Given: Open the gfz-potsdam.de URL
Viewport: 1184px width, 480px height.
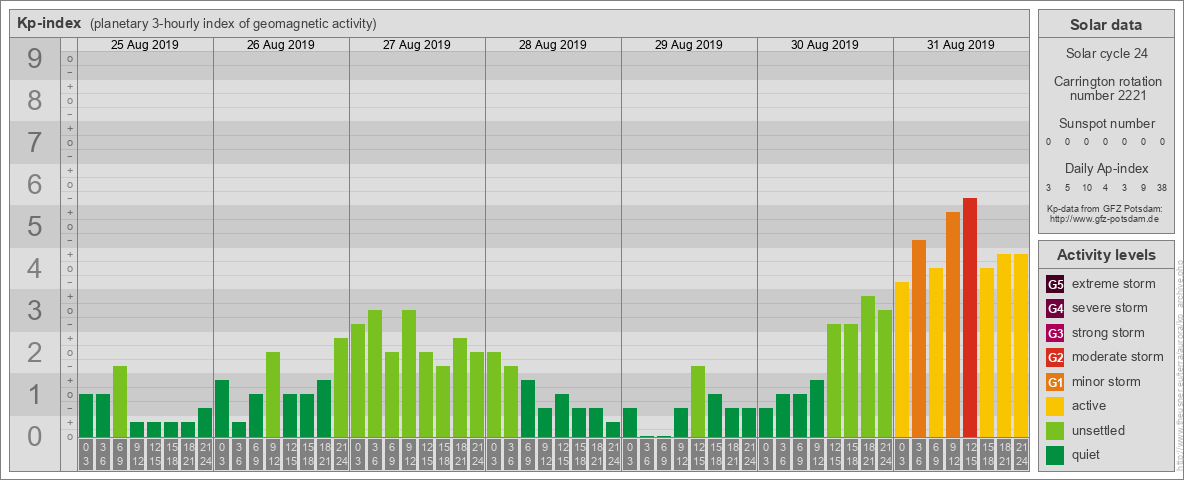Looking at the screenshot, I should [x=1104, y=219].
